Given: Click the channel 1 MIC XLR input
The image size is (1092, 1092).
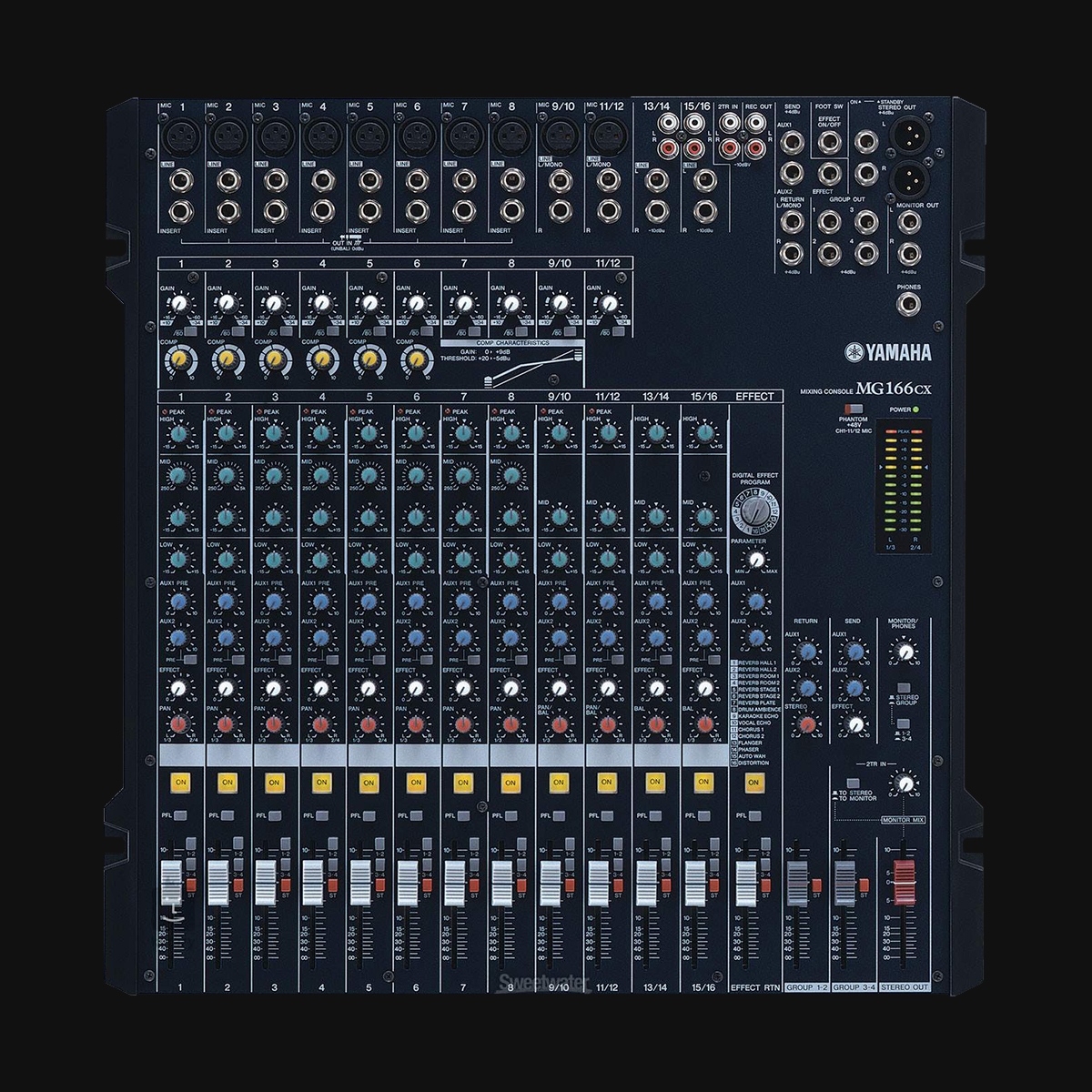Looking at the screenshot, I should pyautogui.click(x=179, y=138).
